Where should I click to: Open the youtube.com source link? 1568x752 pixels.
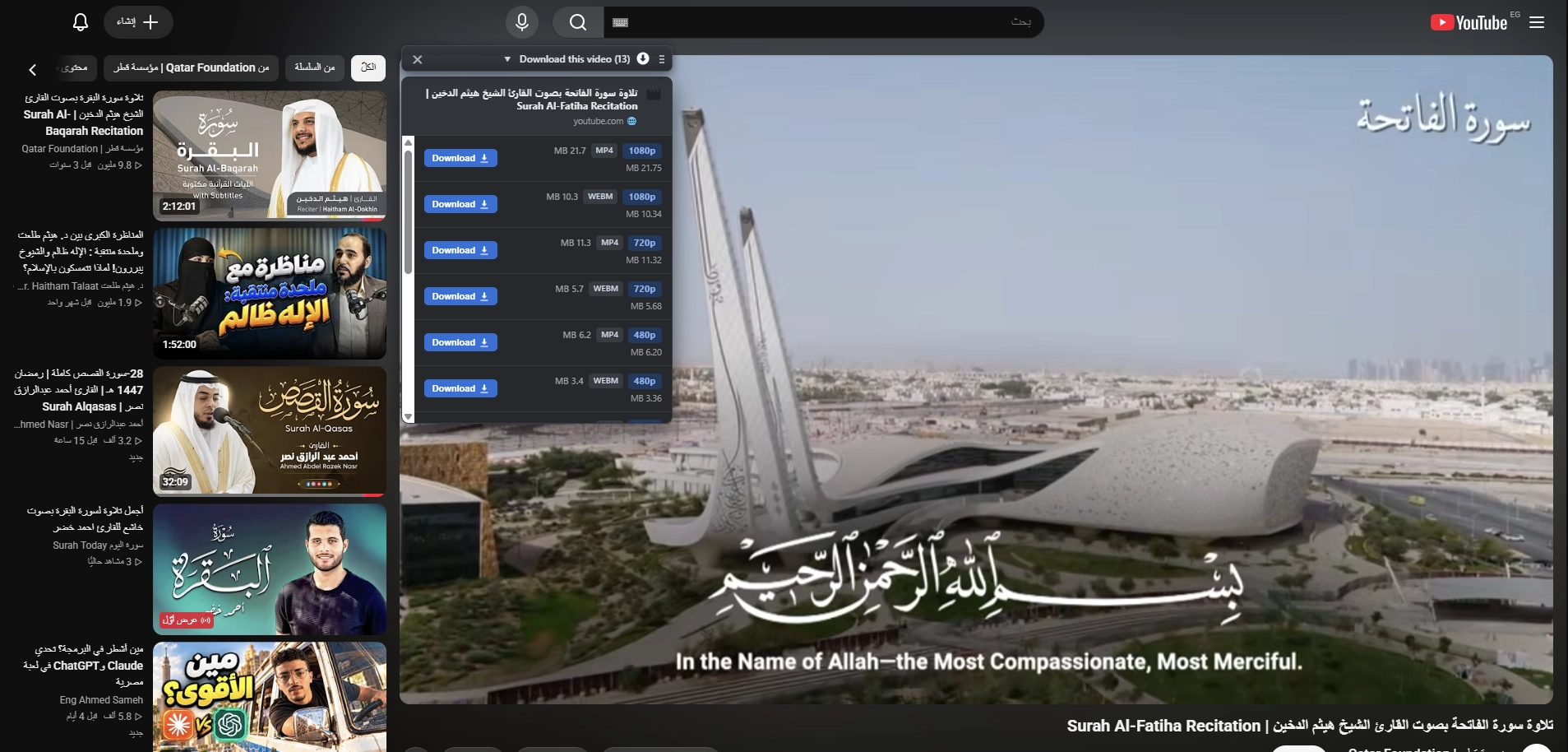(605, 121)
